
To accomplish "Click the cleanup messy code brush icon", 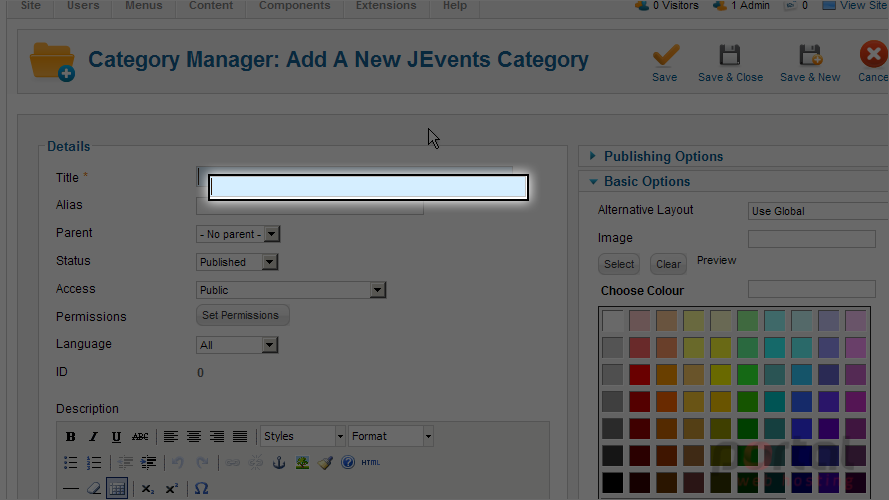I will coord(325,463).
